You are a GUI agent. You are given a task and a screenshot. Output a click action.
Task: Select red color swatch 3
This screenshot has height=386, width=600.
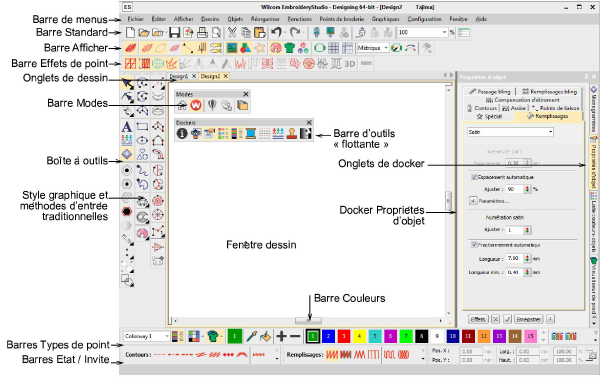[x=344, y=336]
